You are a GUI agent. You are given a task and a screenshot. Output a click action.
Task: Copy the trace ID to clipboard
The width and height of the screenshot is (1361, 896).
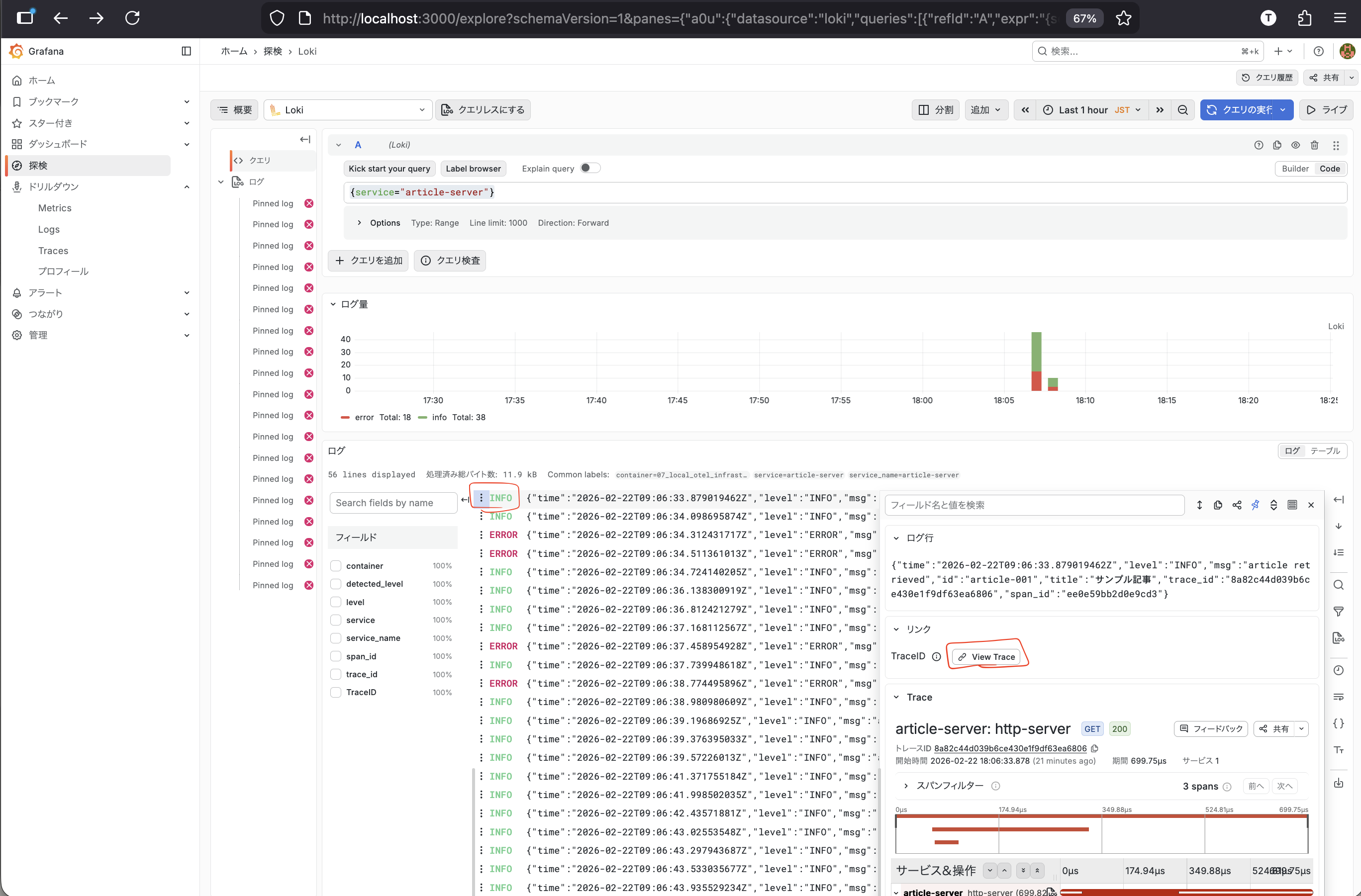[x=1094, y=748]
